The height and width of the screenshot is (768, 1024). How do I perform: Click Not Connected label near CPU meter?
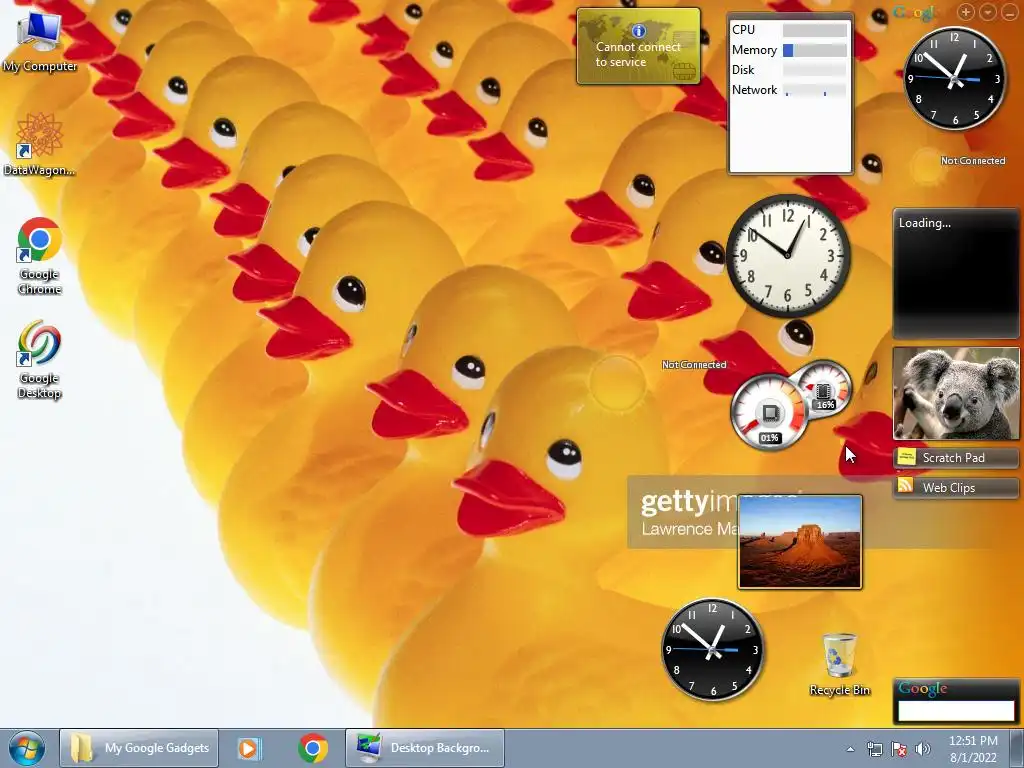pyautogui.click(x=694, y=364)
